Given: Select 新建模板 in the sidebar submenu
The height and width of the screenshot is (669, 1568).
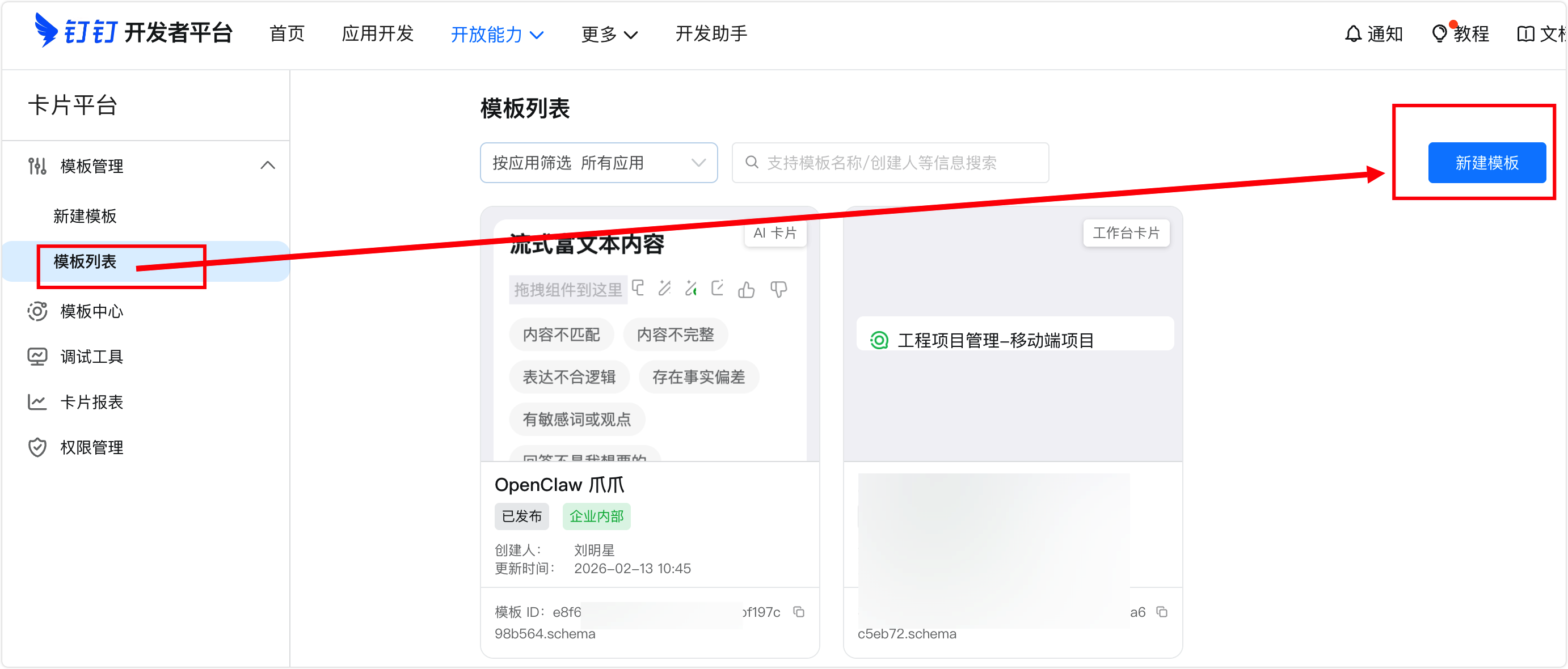Looking at the screenshot, I should (x=85, y=216).
